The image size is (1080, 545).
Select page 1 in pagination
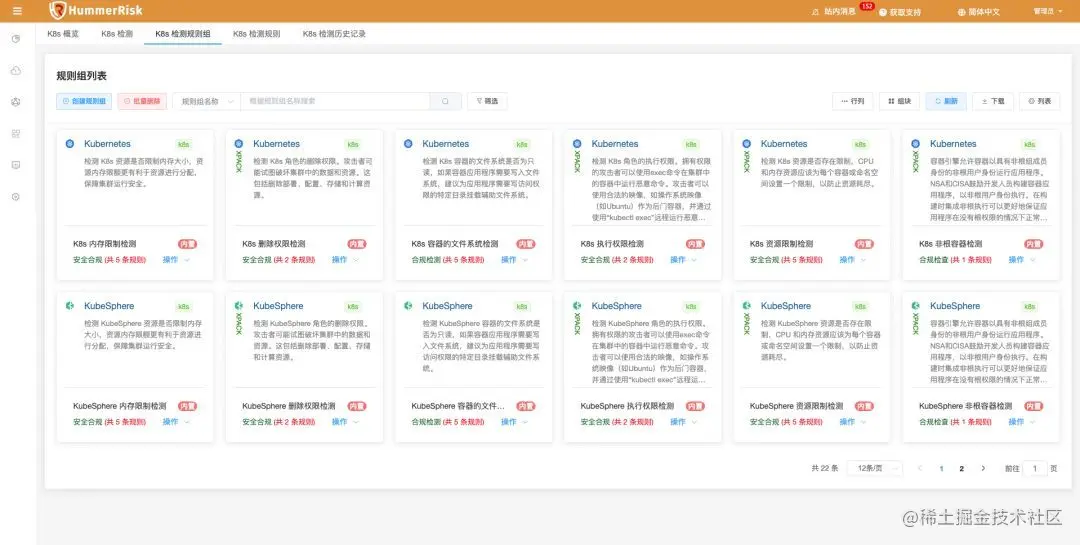click(x=941, y=468)
